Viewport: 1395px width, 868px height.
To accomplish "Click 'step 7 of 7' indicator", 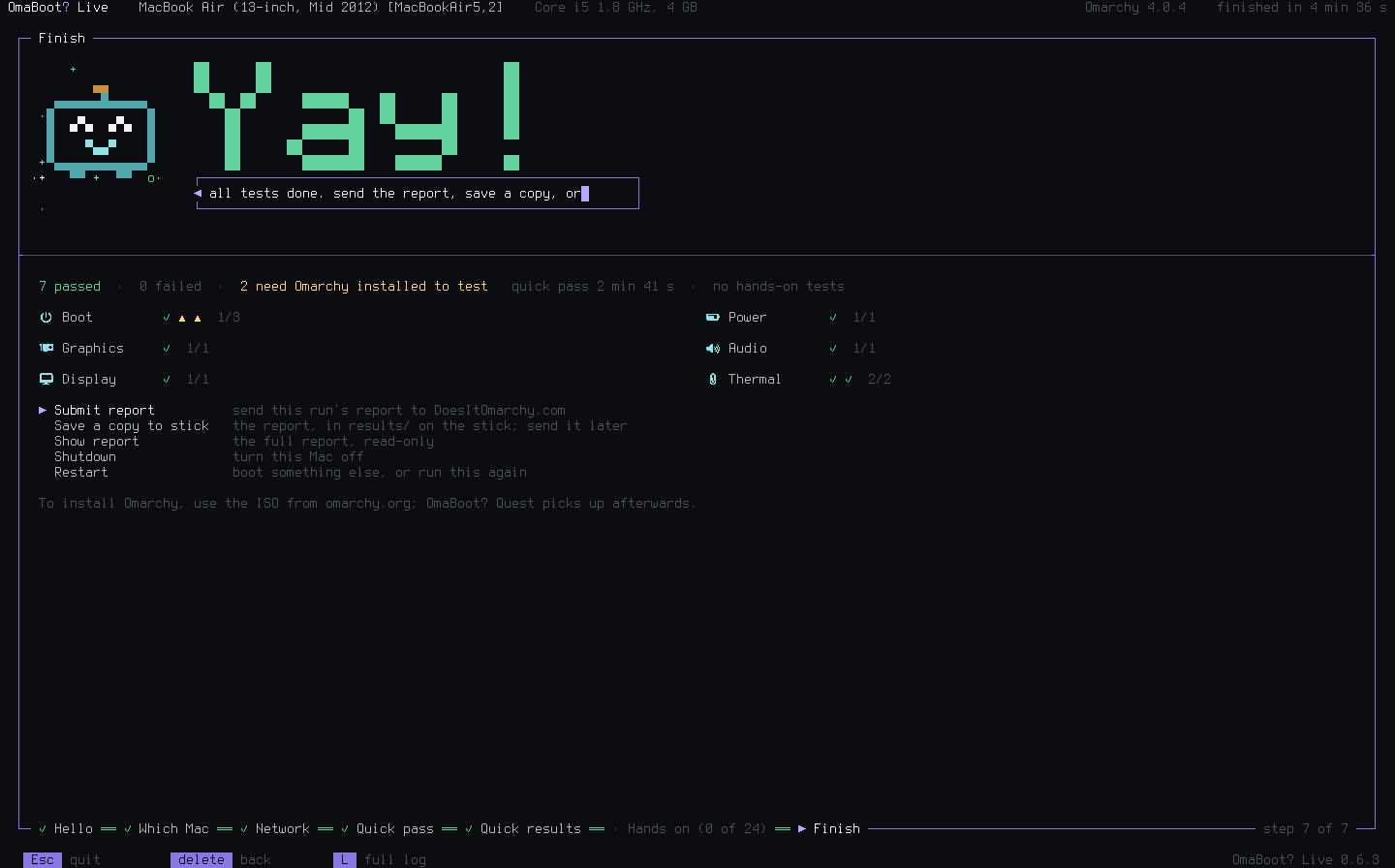I will pos(1306,828).
